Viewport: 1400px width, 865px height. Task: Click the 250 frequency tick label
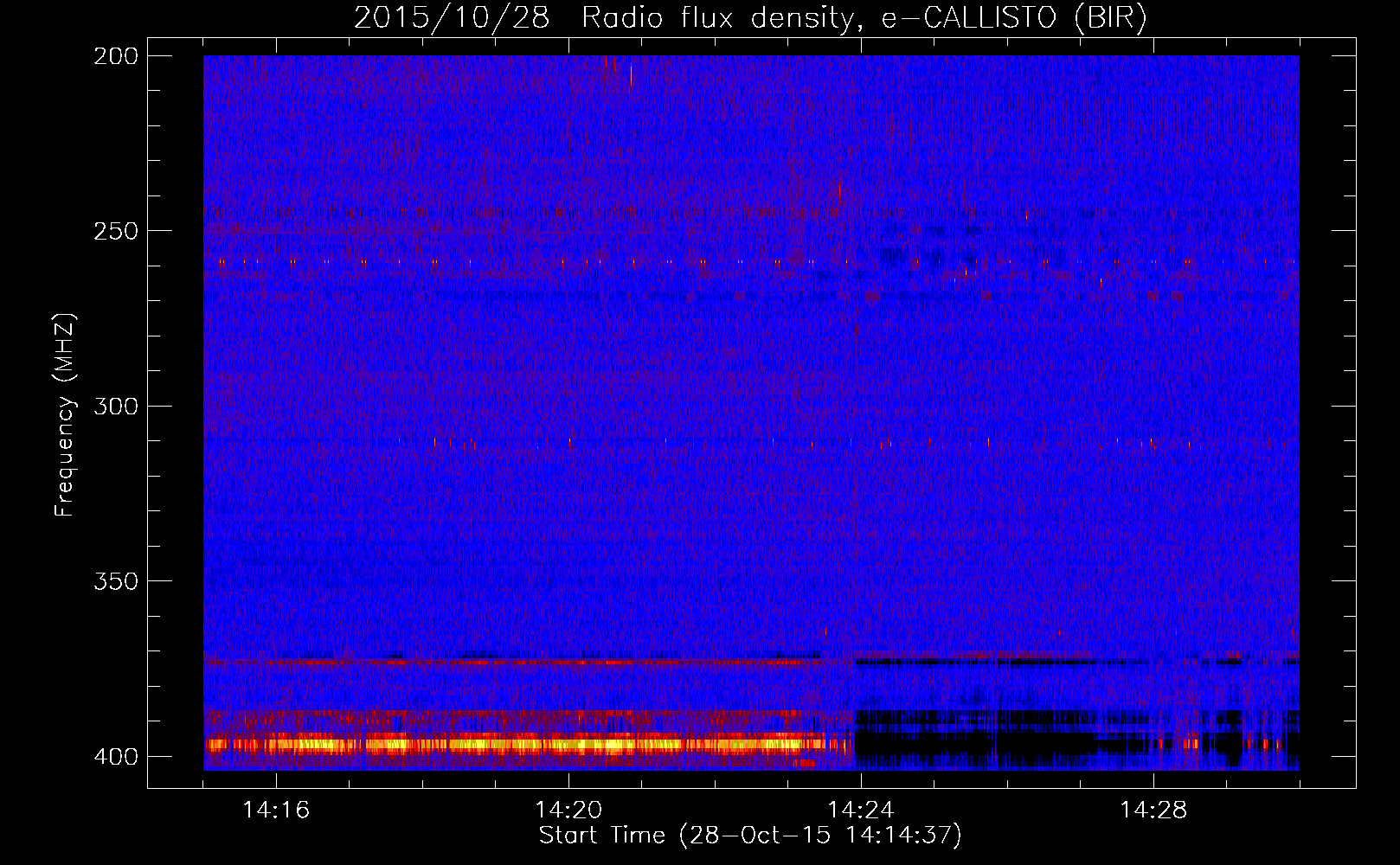point(115,231)
